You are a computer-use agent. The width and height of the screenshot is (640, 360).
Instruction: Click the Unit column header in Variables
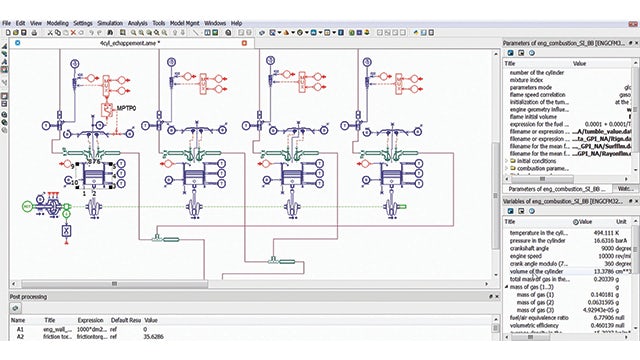[621, 222]
